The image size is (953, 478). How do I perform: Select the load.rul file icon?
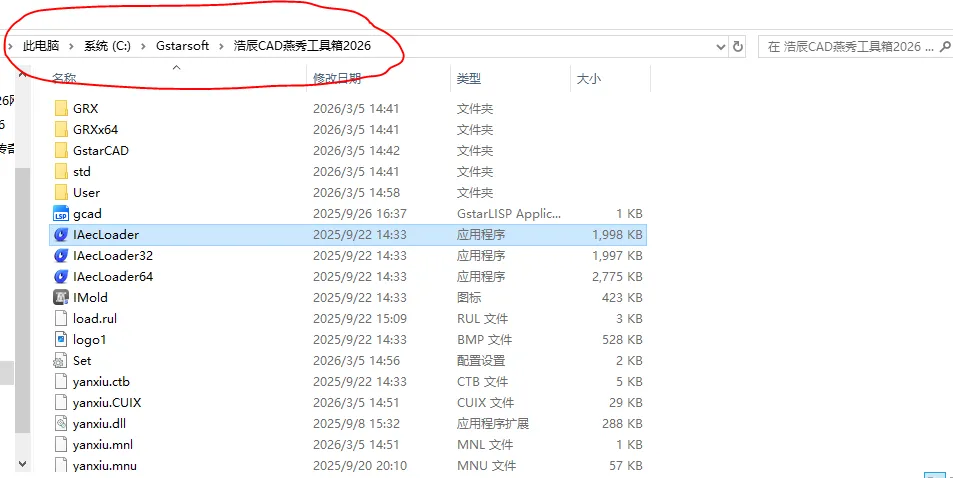(x=60, y=318)
